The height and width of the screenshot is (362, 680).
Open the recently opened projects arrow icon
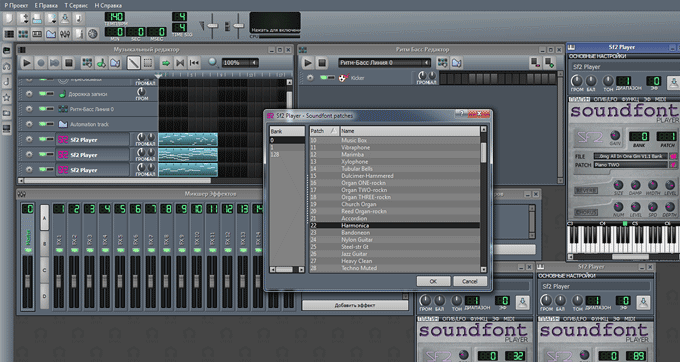(51, 19)
